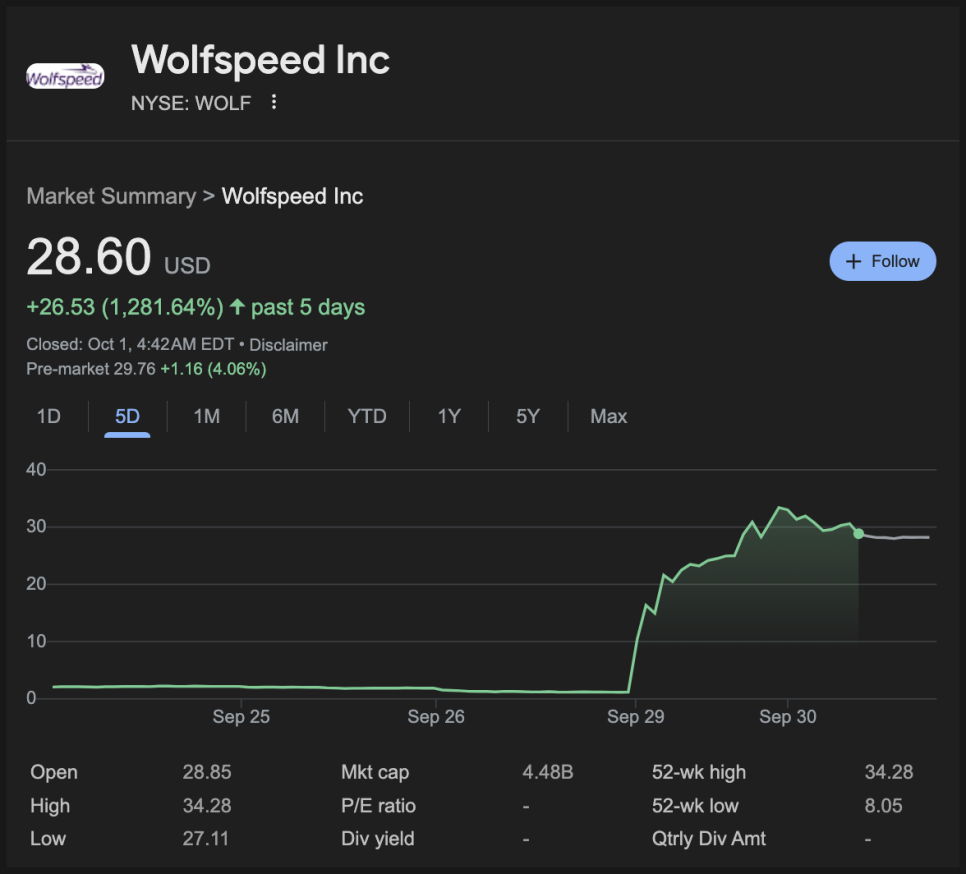Click the Sep 25 date on chart axis
This screenshot has height=874, width=966.
(241, 717)
